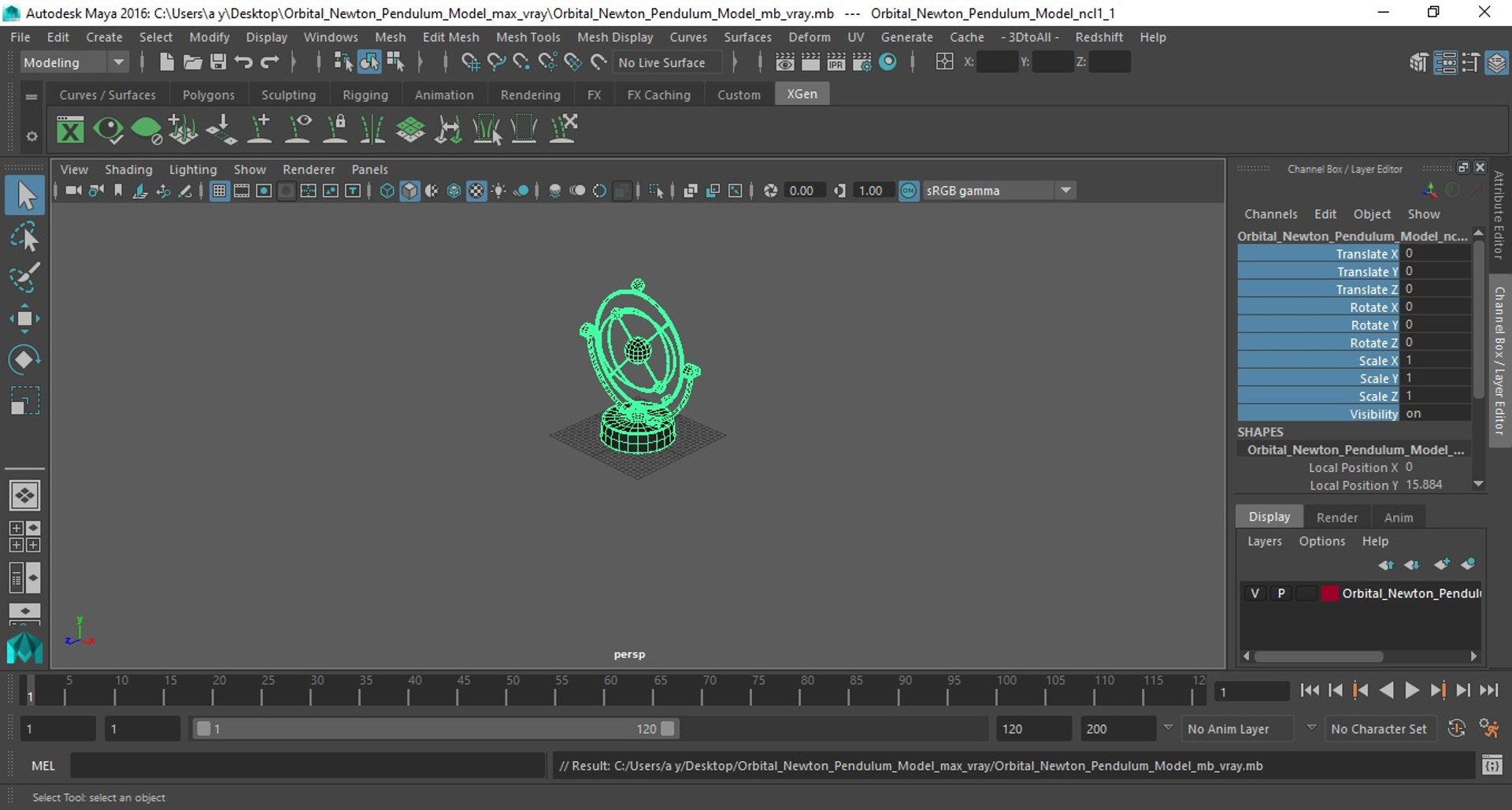The height and width of the screenshot is (810, 1512).
Task: Toggle layer playback P box
Action: 1281,593
